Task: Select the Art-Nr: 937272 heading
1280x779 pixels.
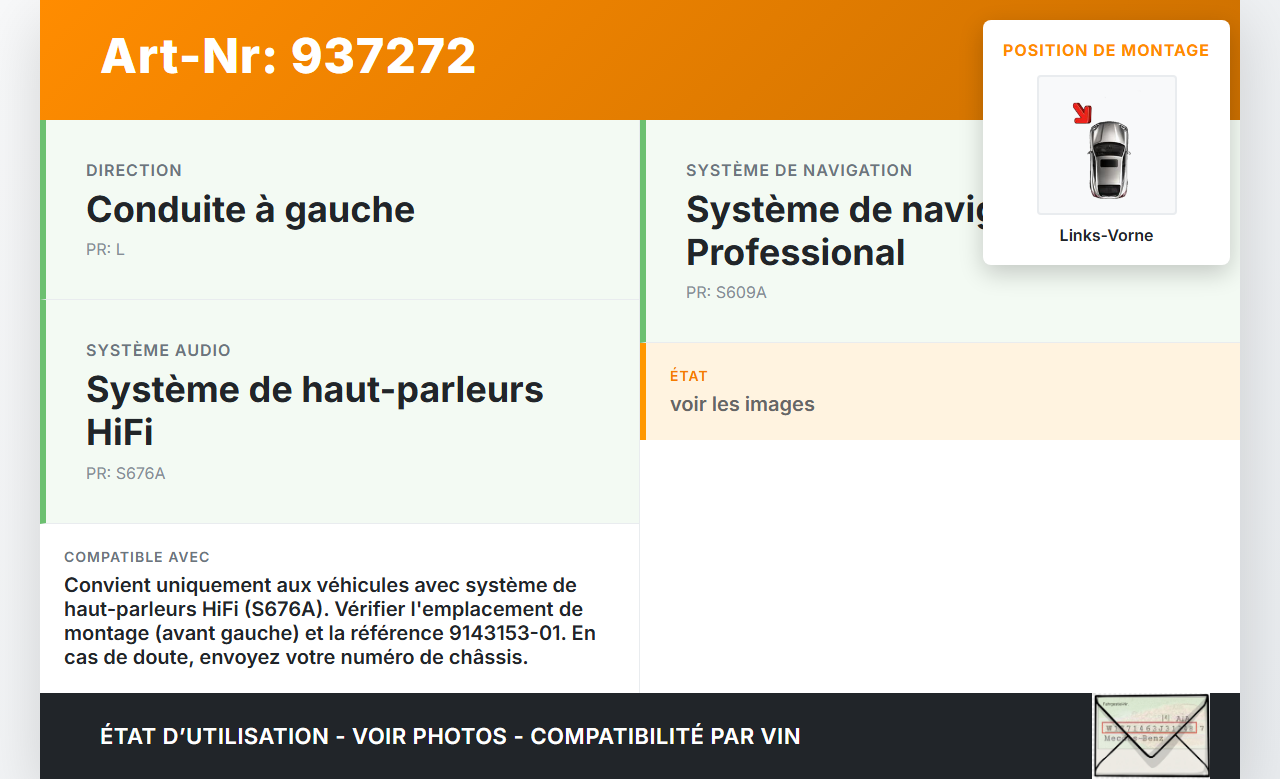Action: [288, 56]
